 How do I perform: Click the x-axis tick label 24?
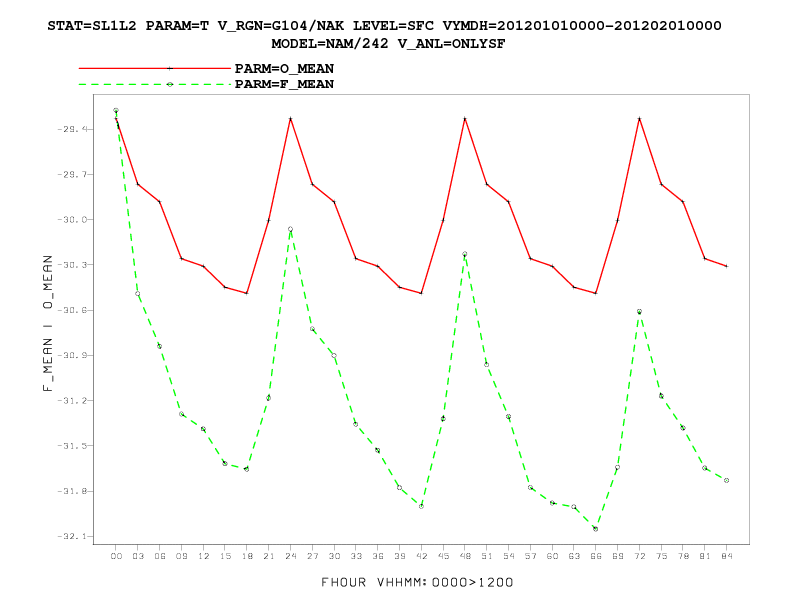290,556
